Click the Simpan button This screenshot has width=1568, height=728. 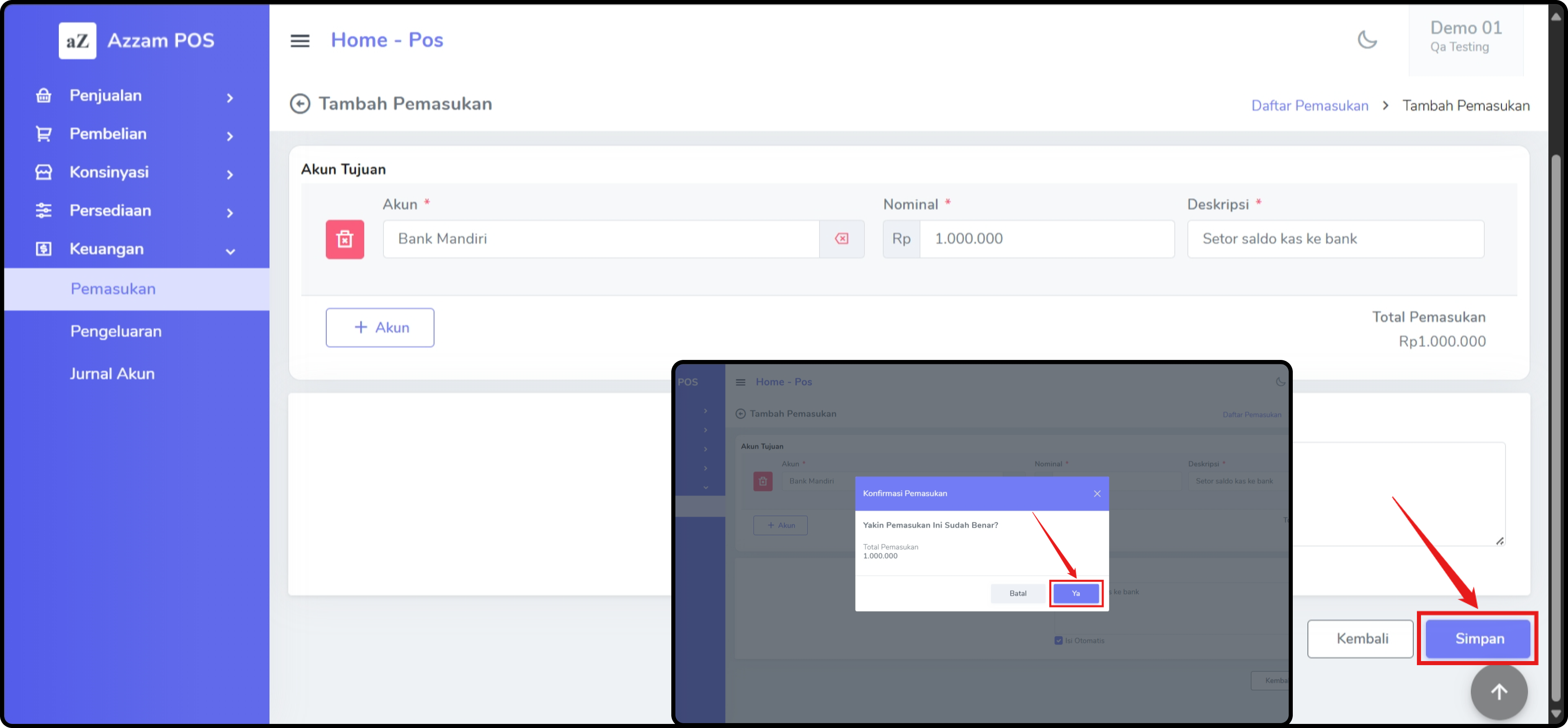[1479, 639]
